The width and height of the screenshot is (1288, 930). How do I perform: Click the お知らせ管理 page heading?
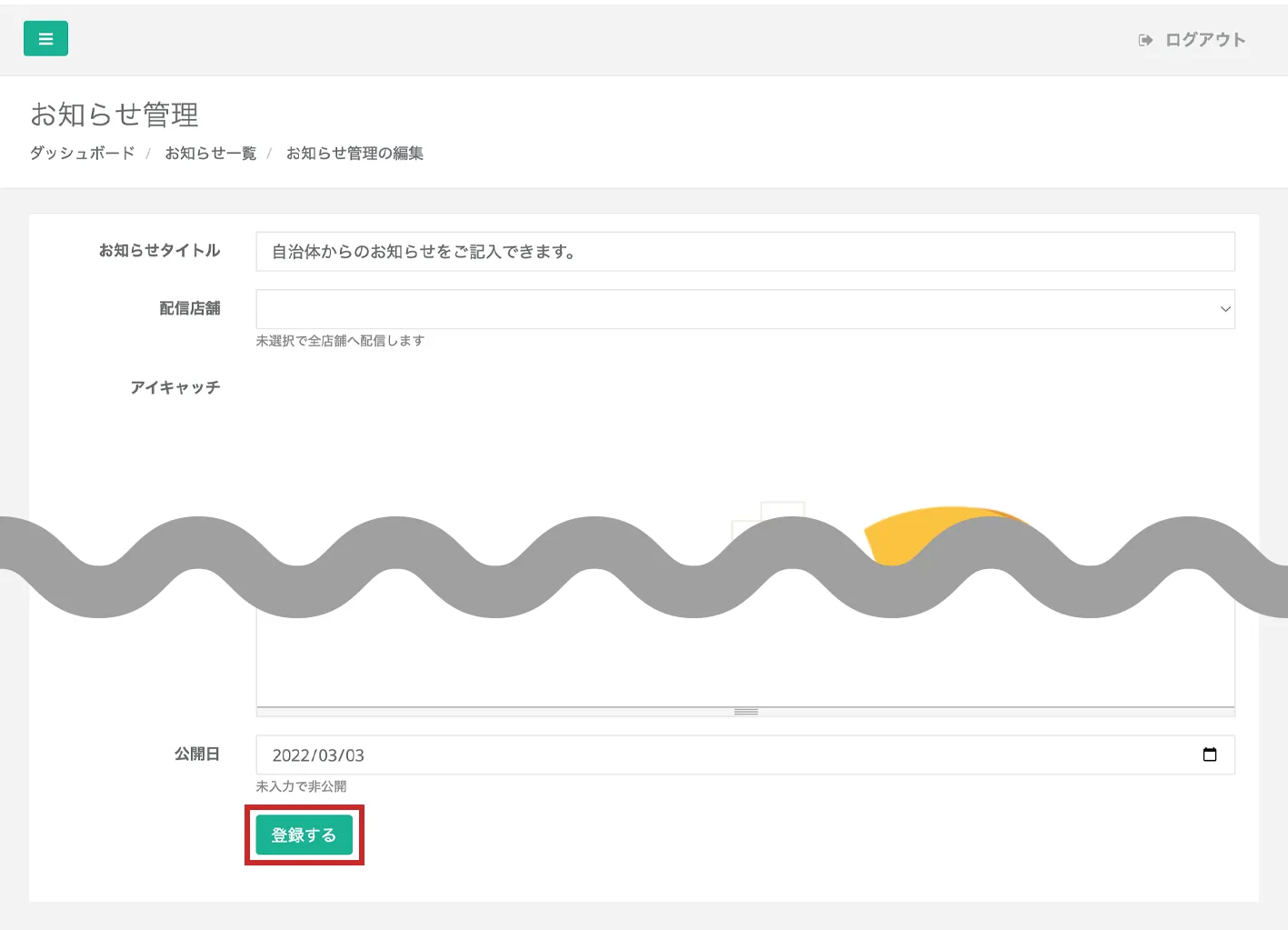click(115, 115)
